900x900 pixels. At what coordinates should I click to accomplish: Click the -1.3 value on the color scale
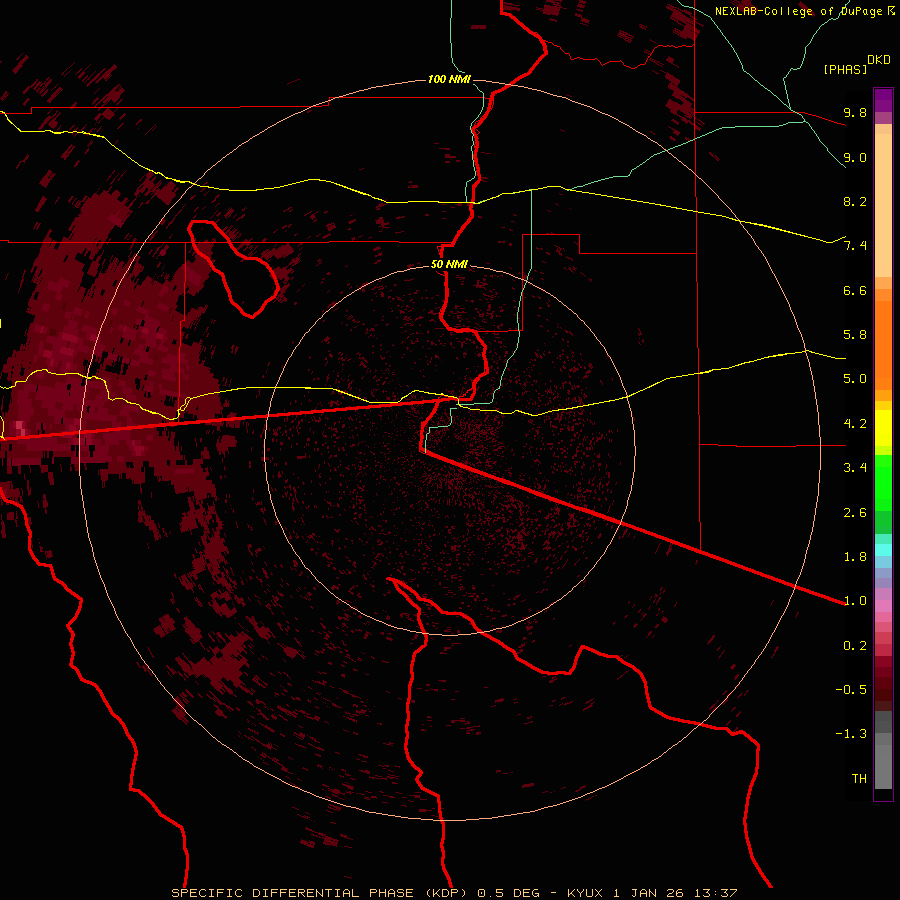pyautogui.click(x=851, y=734)
